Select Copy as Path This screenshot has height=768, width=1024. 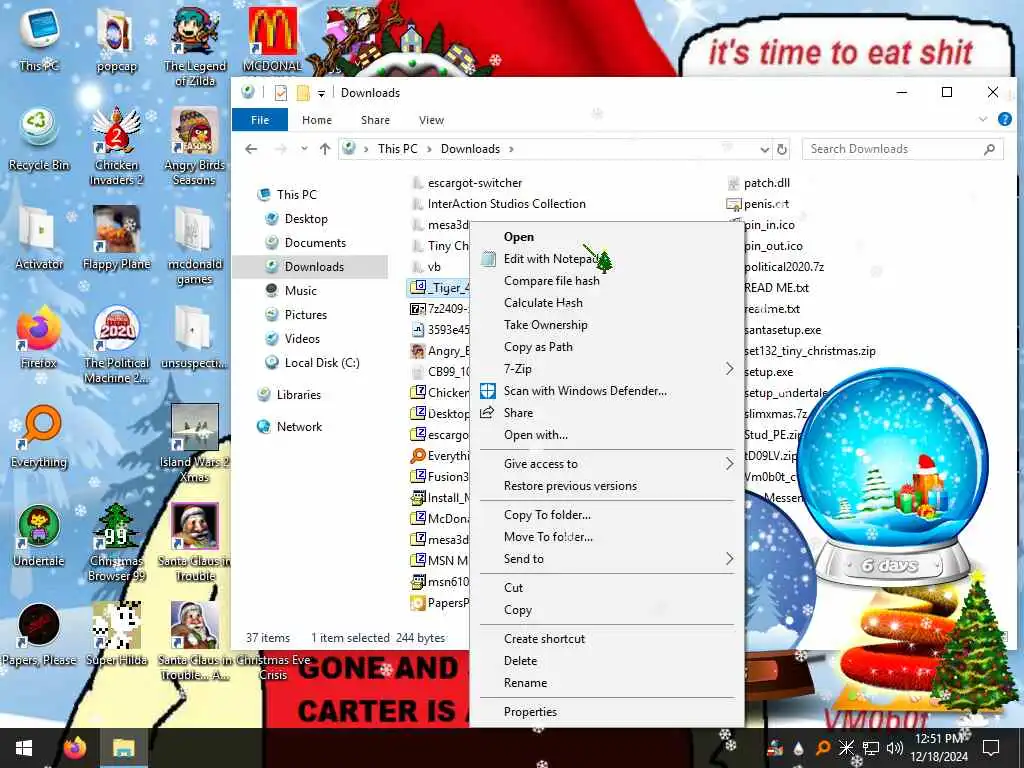(607, 347)
